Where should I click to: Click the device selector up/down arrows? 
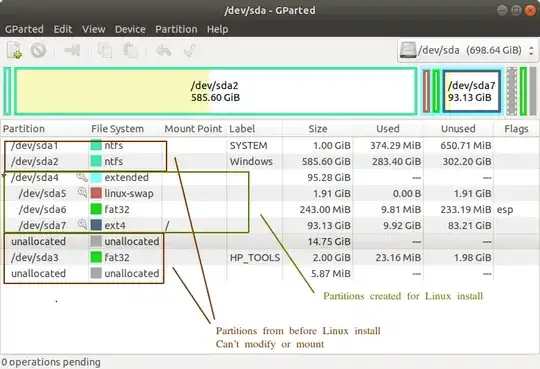coord(531,51)
